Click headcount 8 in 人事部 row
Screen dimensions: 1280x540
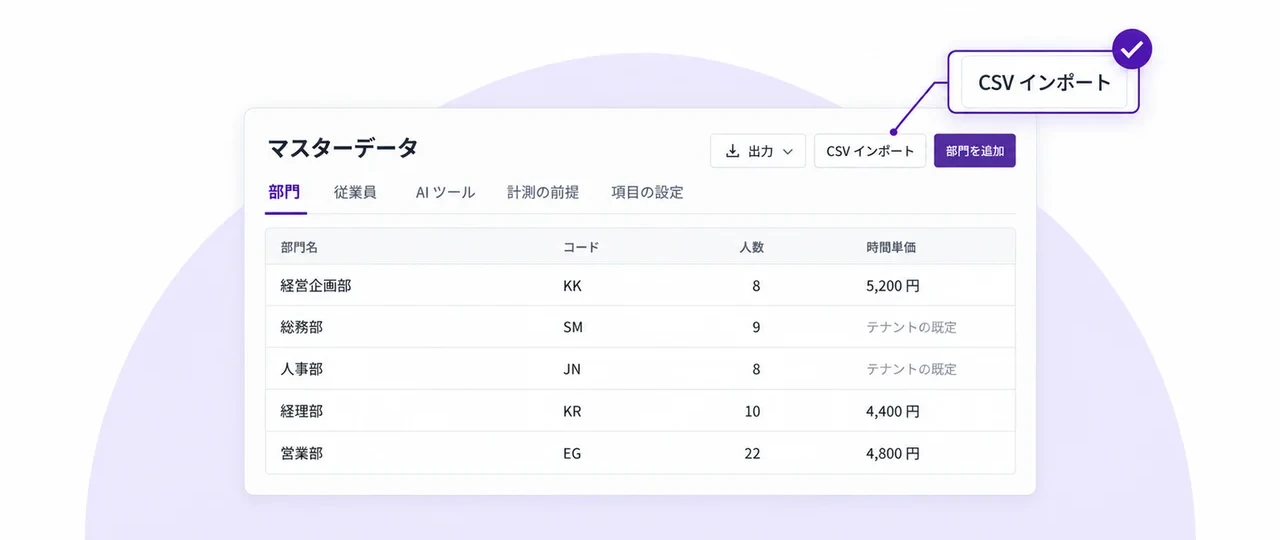(x=756, y=369)
